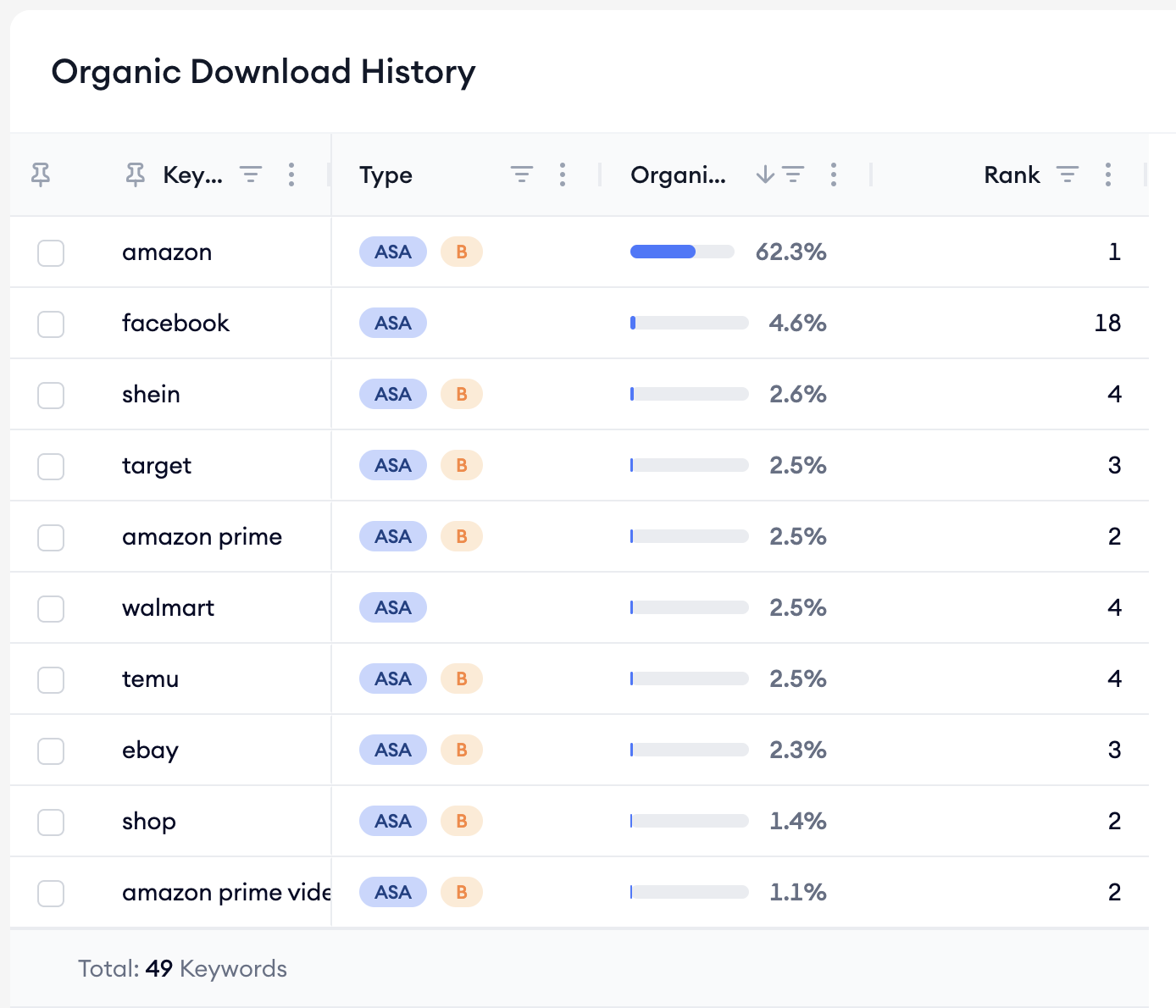The height and width of the screenshot is (1008, 1176).
Task: Check the ebay row checkbox
Action: [x=51, y=750]
